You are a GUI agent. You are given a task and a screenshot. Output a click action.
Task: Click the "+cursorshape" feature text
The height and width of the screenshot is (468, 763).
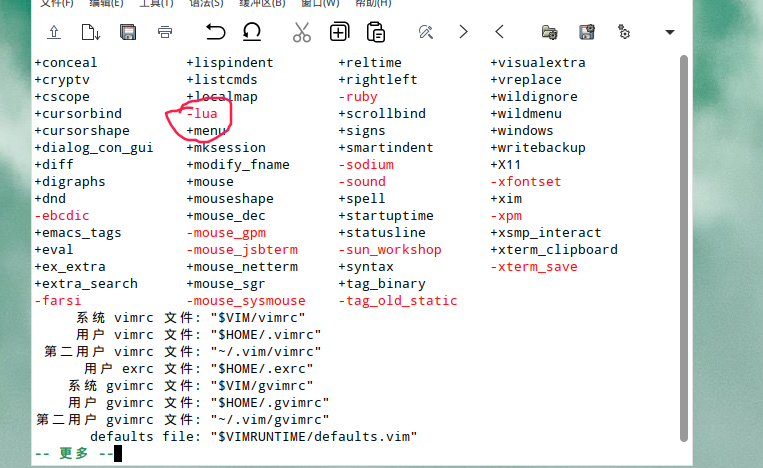[82, 130]
